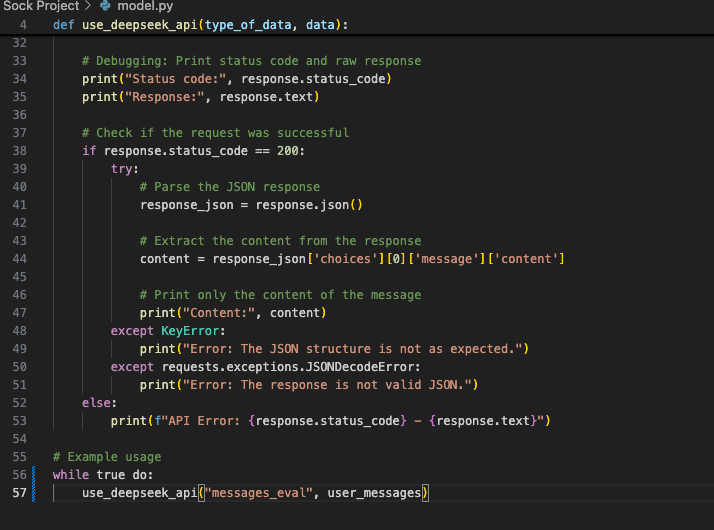The height and width of the screenshot is (530, 714).
Task: Select the model.py breadcrumb item
Action: coord(145,7)
